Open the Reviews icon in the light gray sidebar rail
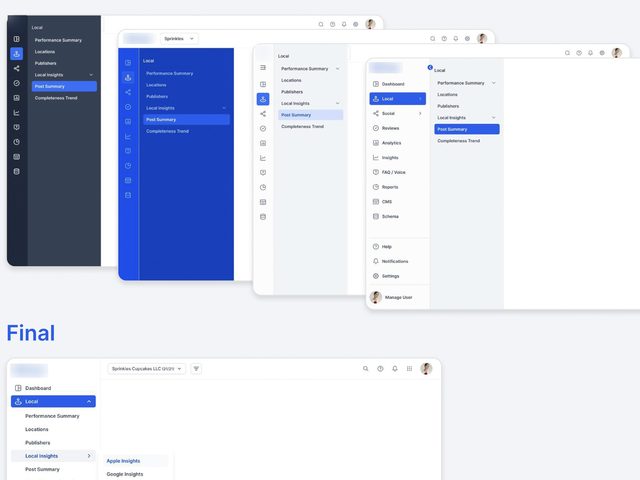640x480 pixels. point(263,129)
